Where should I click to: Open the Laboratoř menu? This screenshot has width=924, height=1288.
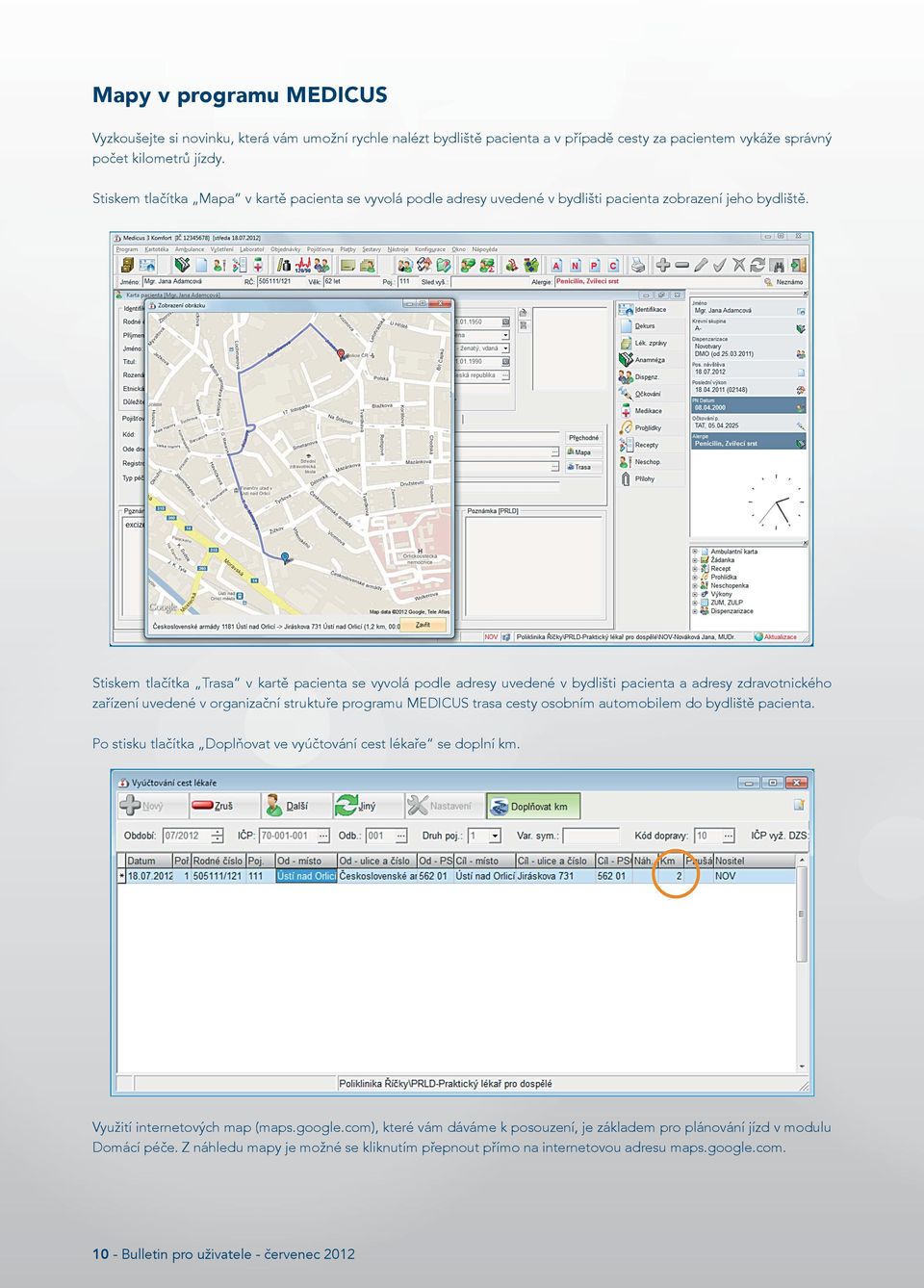[x=252, y=249]
